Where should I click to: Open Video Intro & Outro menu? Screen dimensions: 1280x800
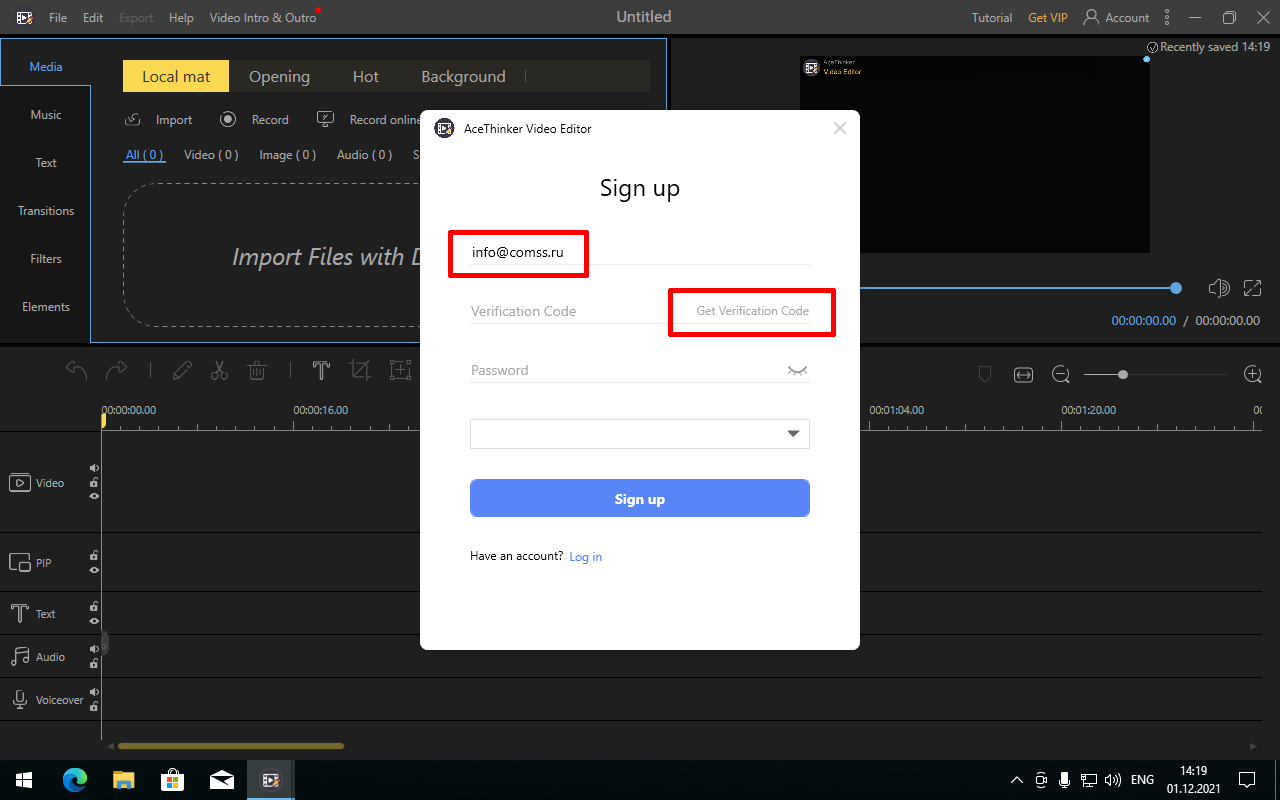(x=263, y=18)
